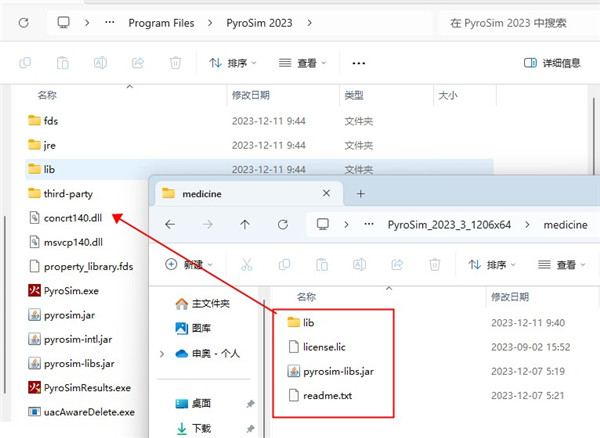Open Desktop (桌面) quick access item
The width and height of the screenshot is (600, 438).
pos(193,403)
